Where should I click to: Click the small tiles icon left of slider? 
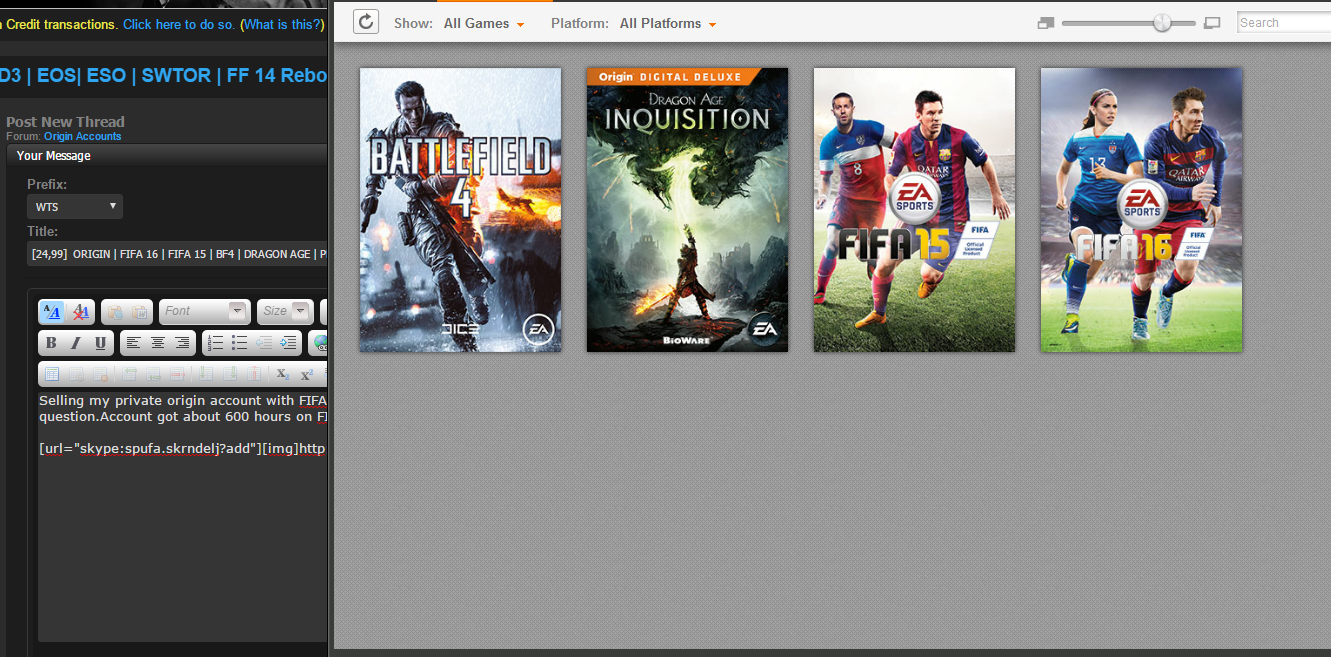[x=1046, y=23]
